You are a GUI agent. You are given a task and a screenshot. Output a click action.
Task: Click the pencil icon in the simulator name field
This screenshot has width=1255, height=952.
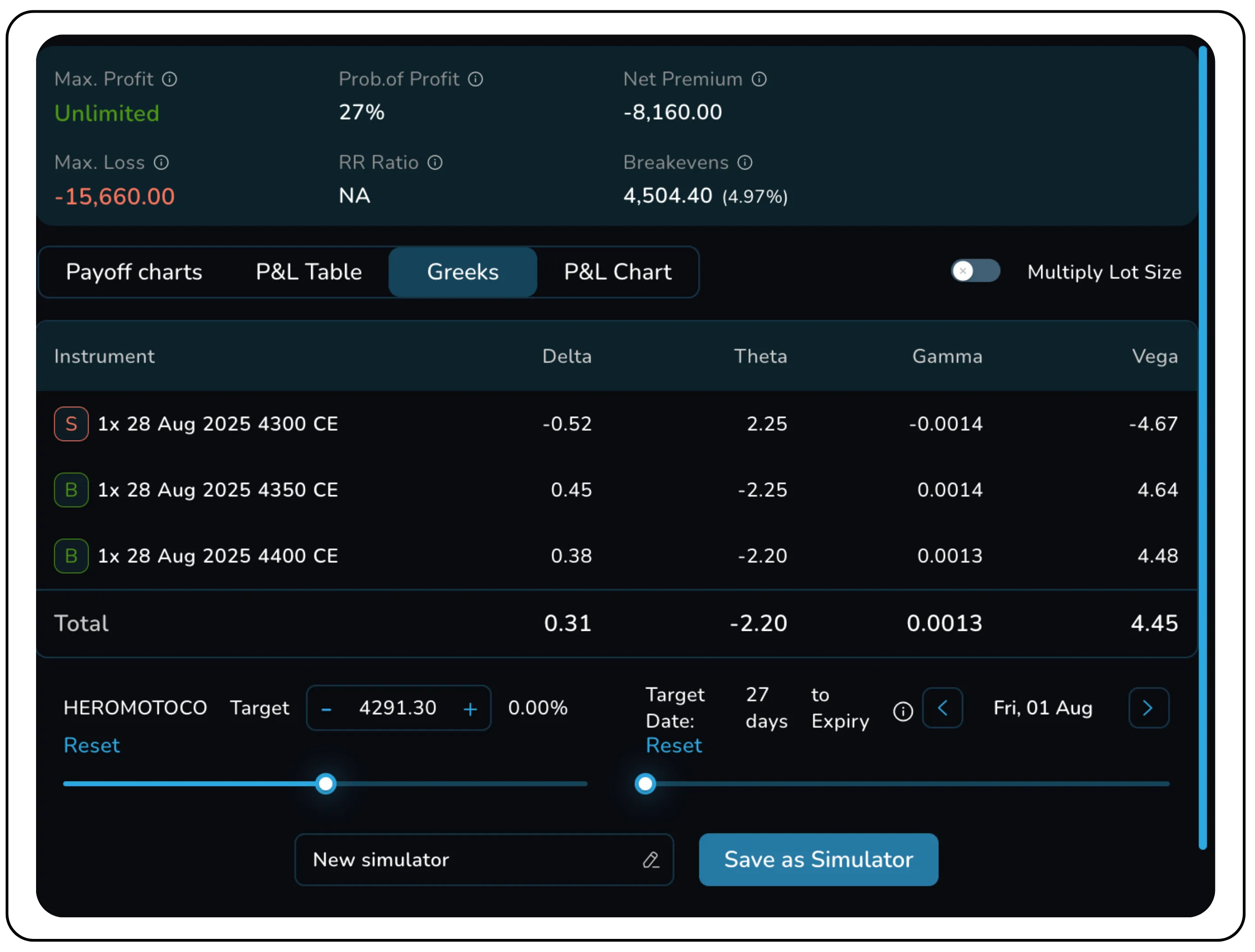[651, 860]
